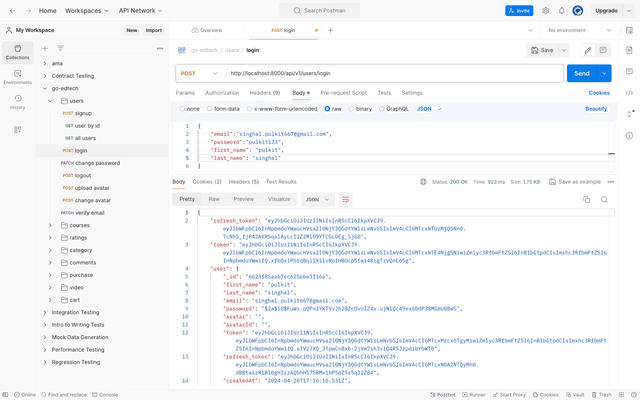This screenshot has width=640, height=400.
Task: Open the History sidebar panel
Action: pyautogui.click(x=18, y=102)
